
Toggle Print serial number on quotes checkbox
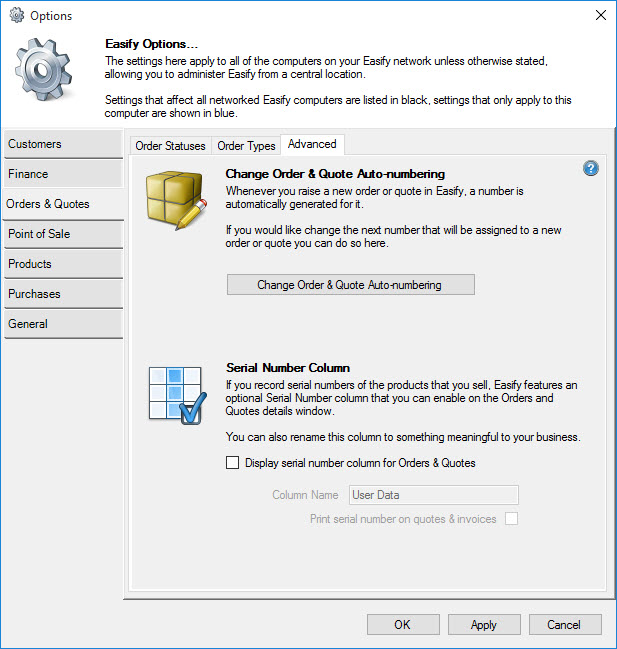point(511,518)
